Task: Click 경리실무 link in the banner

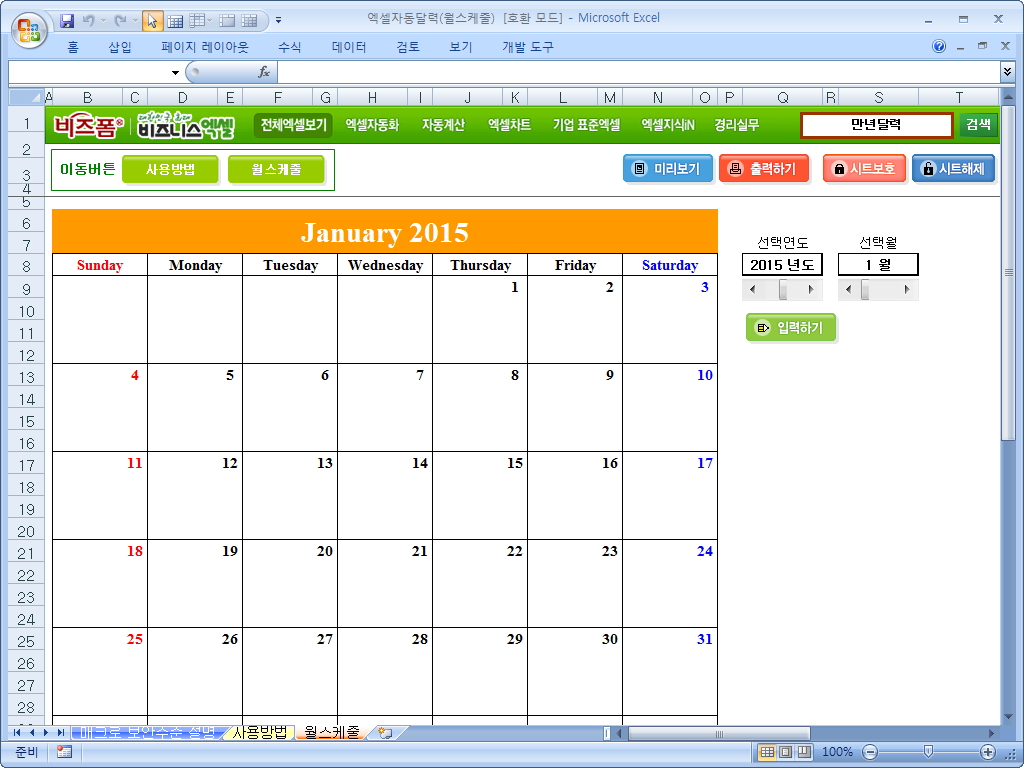Action: (737, 125)
